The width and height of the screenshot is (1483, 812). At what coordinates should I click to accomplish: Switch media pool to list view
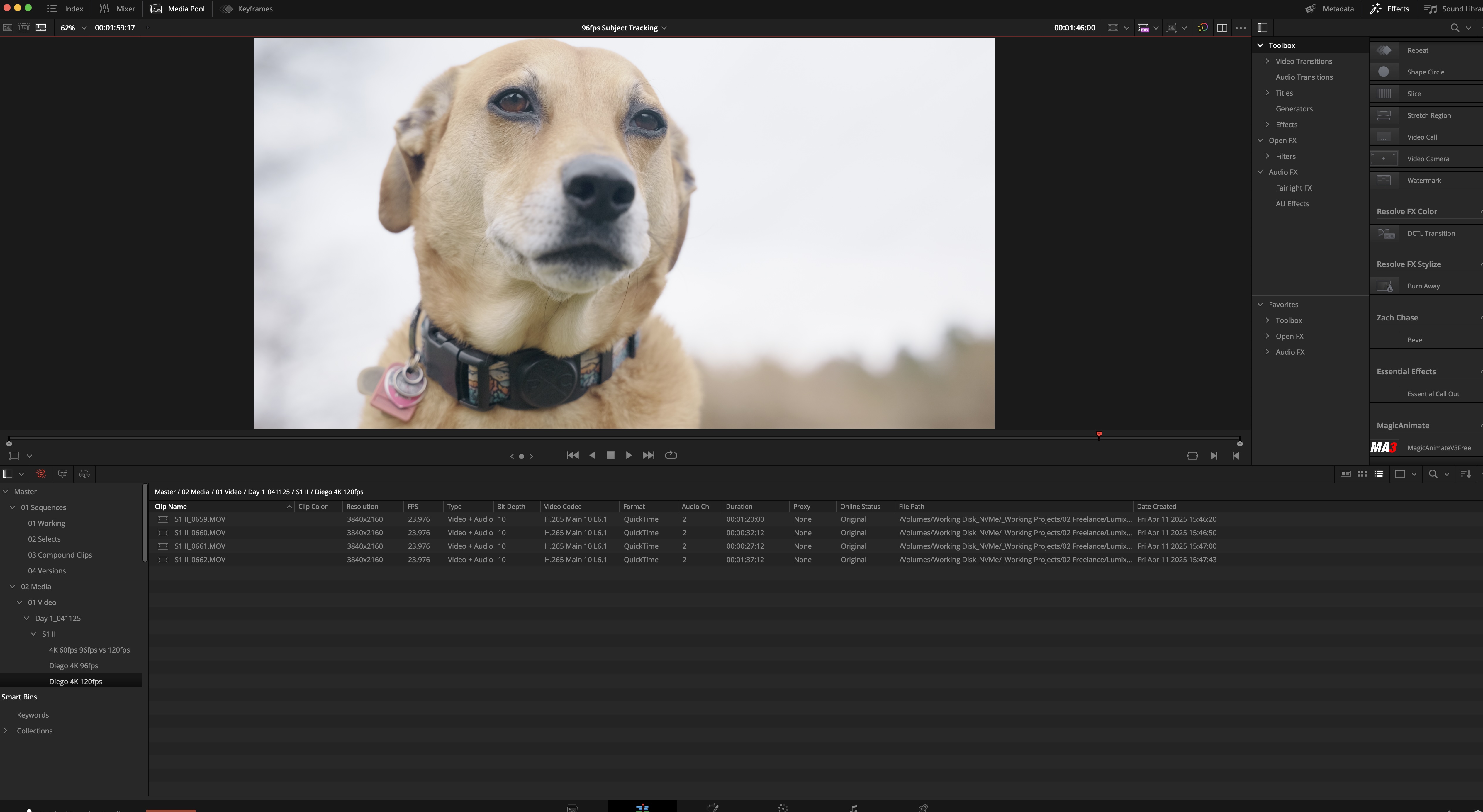(1378, 474)
